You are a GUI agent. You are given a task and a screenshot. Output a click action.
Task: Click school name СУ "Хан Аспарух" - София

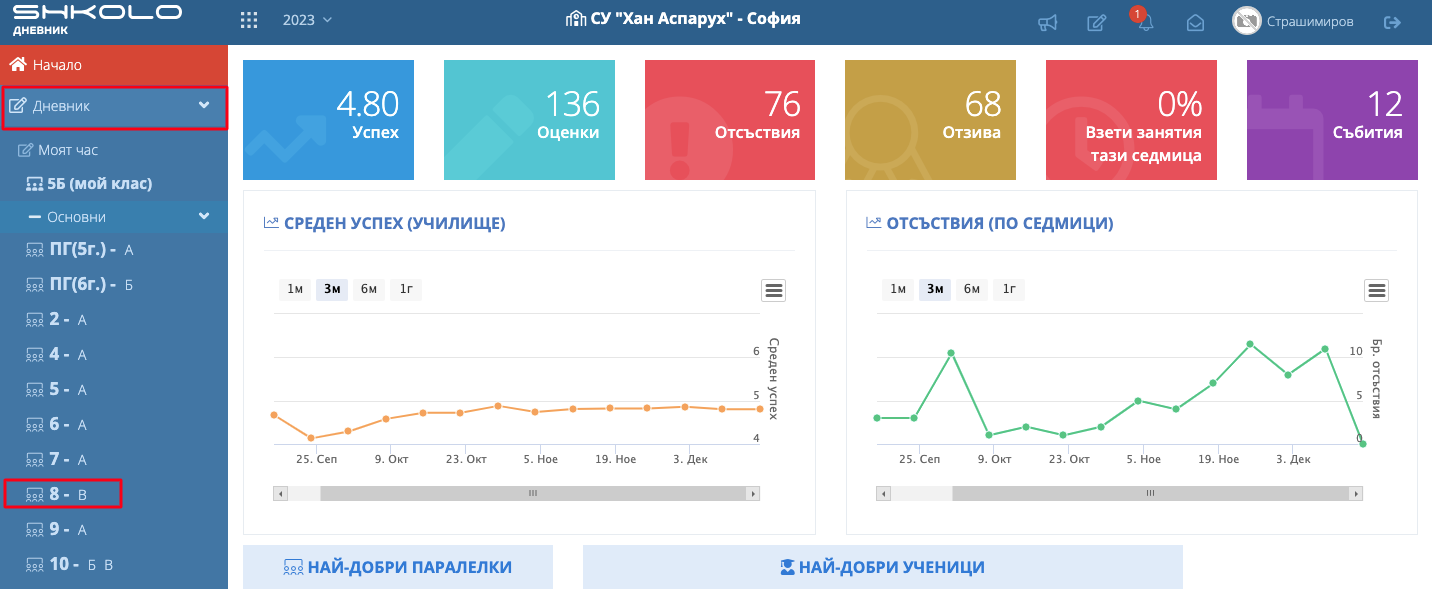point(683,19)
